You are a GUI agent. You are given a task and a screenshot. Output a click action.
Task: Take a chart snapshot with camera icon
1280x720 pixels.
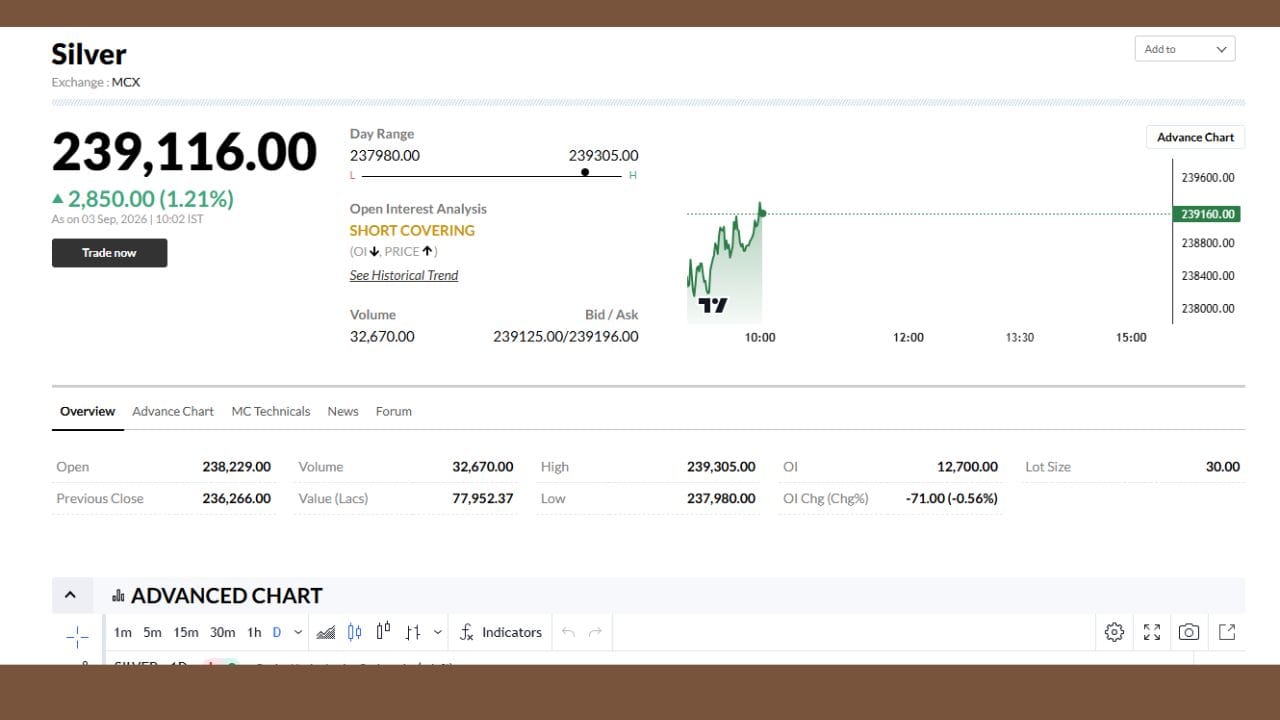(x=1189, y=632)
